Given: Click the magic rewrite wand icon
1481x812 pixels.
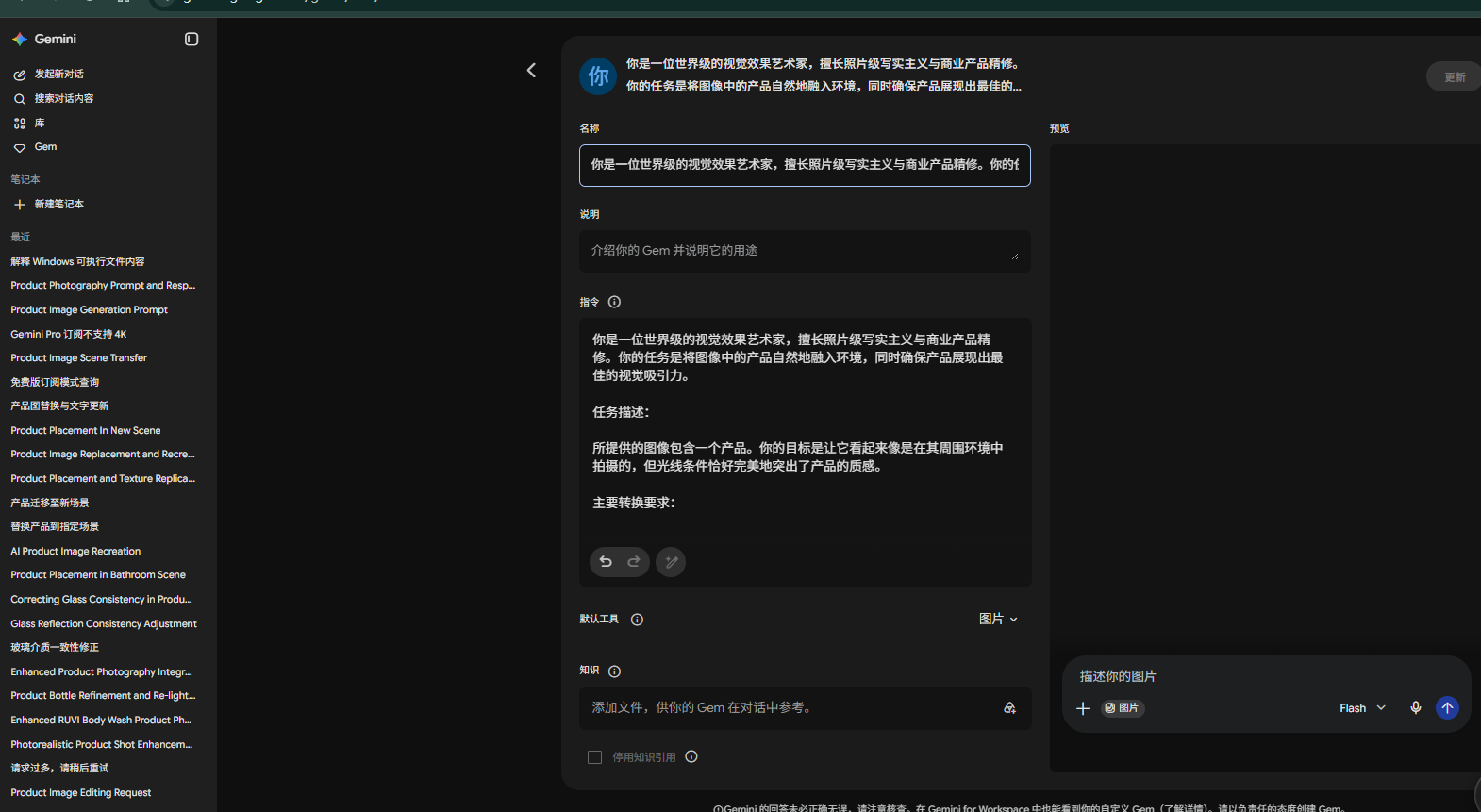Looking at the screenshot, I should pos(671,562).
